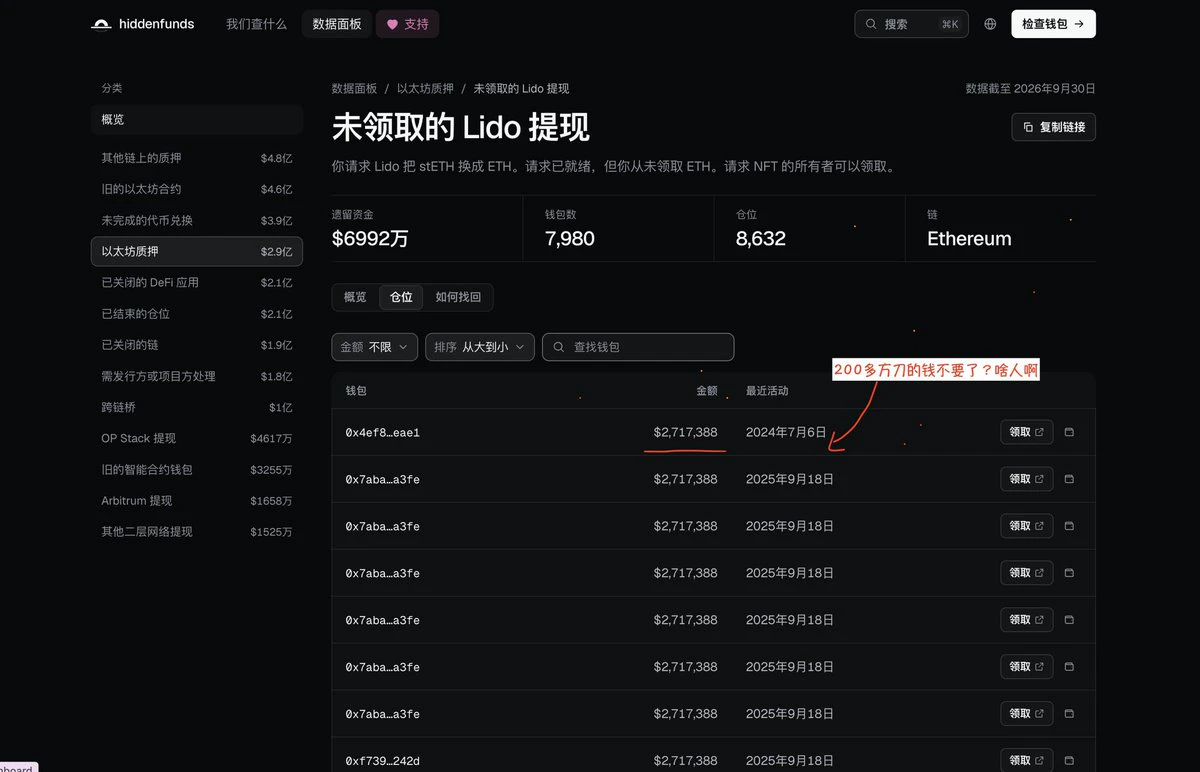The image size is (1200, 772).
Task: Open the 金额 不限 filter dropdown
Action: [x=375, y=347]
